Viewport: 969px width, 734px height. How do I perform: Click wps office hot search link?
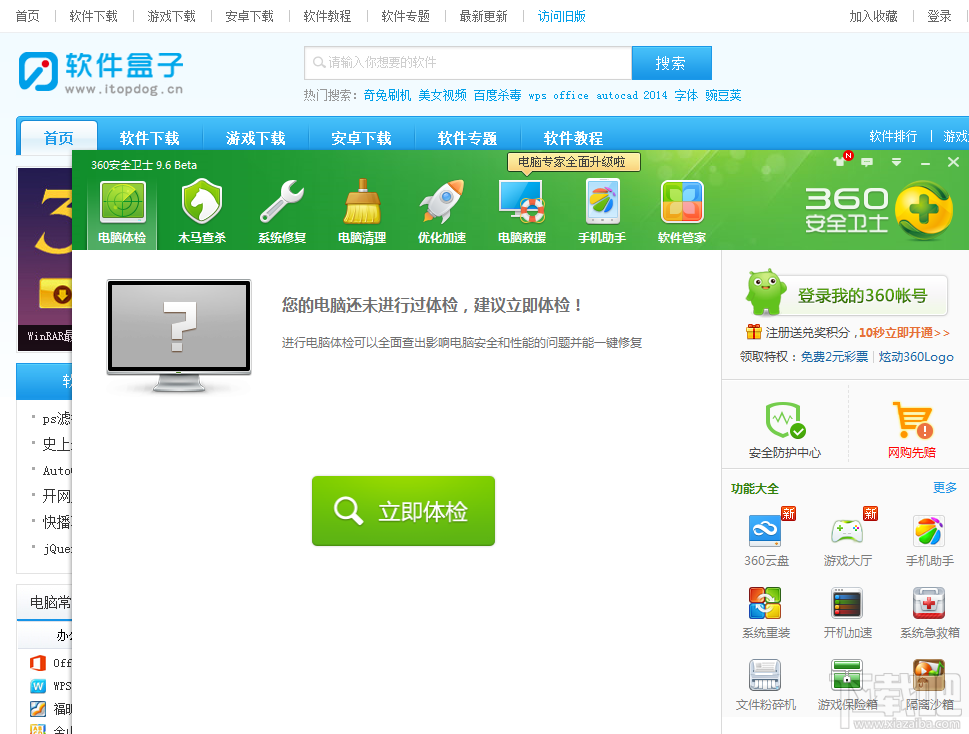pos(558,95)
